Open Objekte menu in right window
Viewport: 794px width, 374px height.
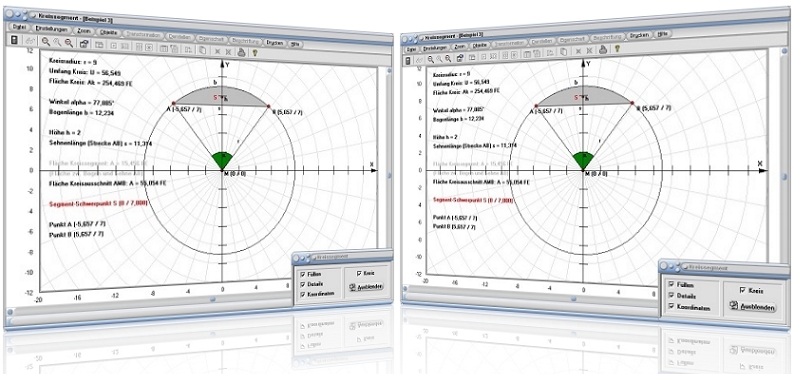[x=480, y=45]
